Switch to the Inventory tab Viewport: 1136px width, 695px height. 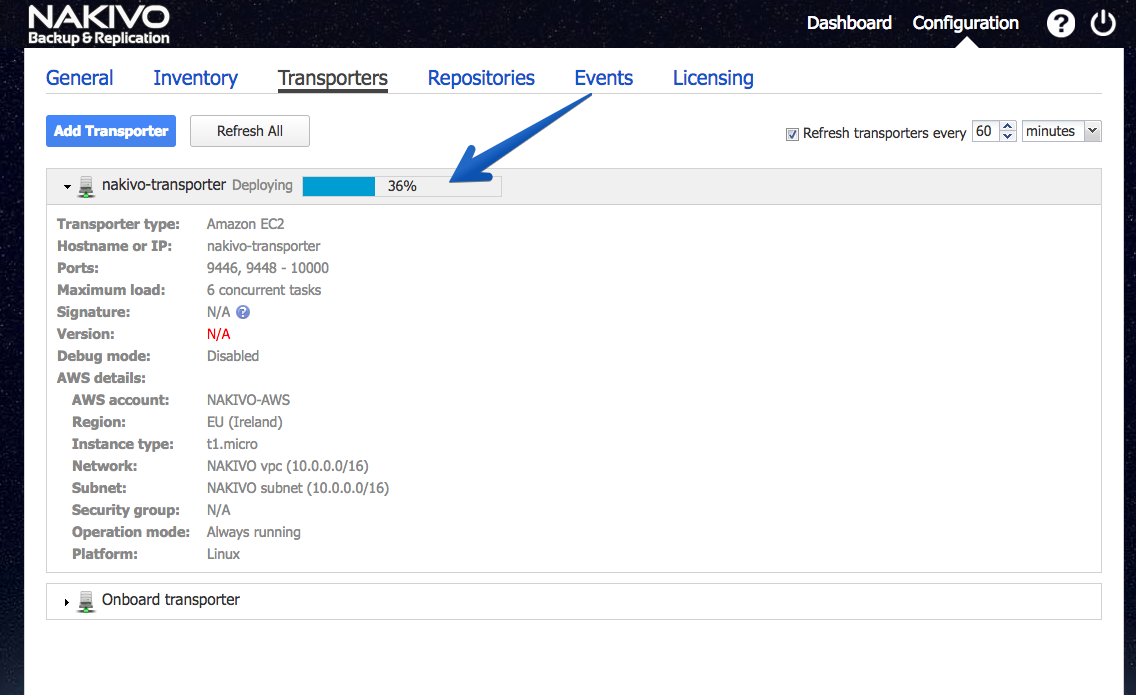[x=196, y=78]
